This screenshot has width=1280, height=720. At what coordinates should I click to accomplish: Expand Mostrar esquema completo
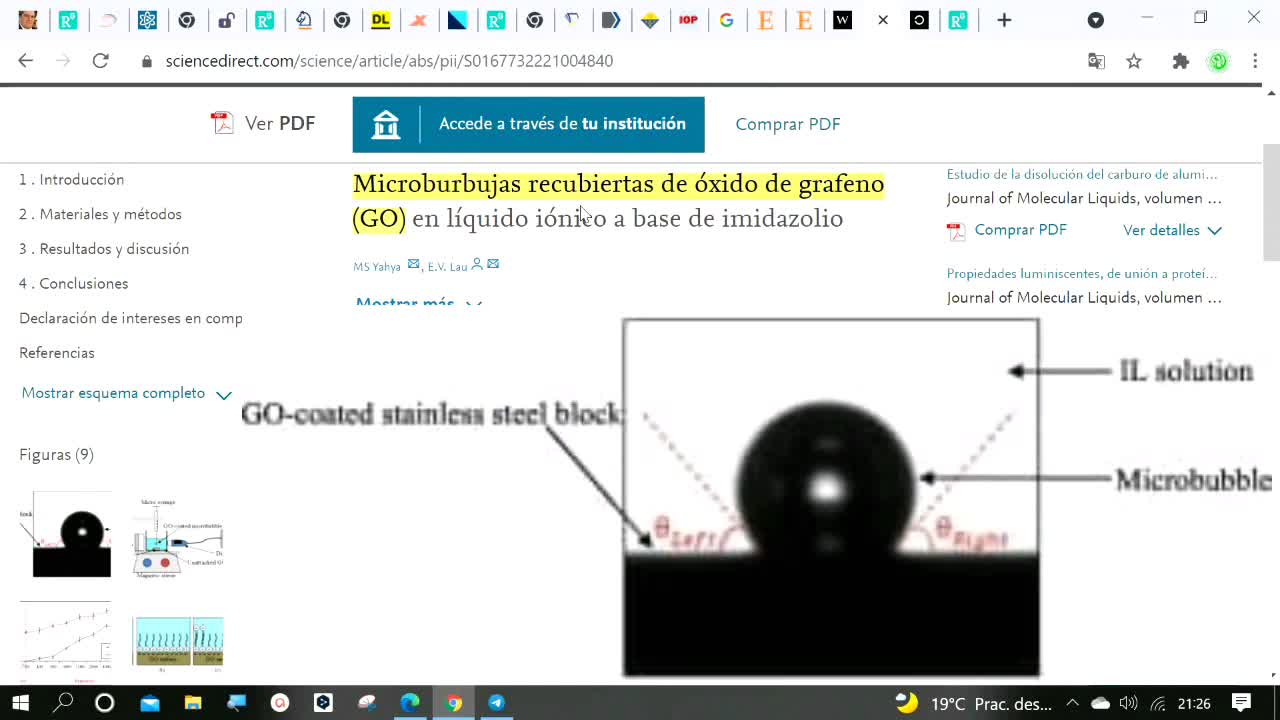[x=126, y=394]
